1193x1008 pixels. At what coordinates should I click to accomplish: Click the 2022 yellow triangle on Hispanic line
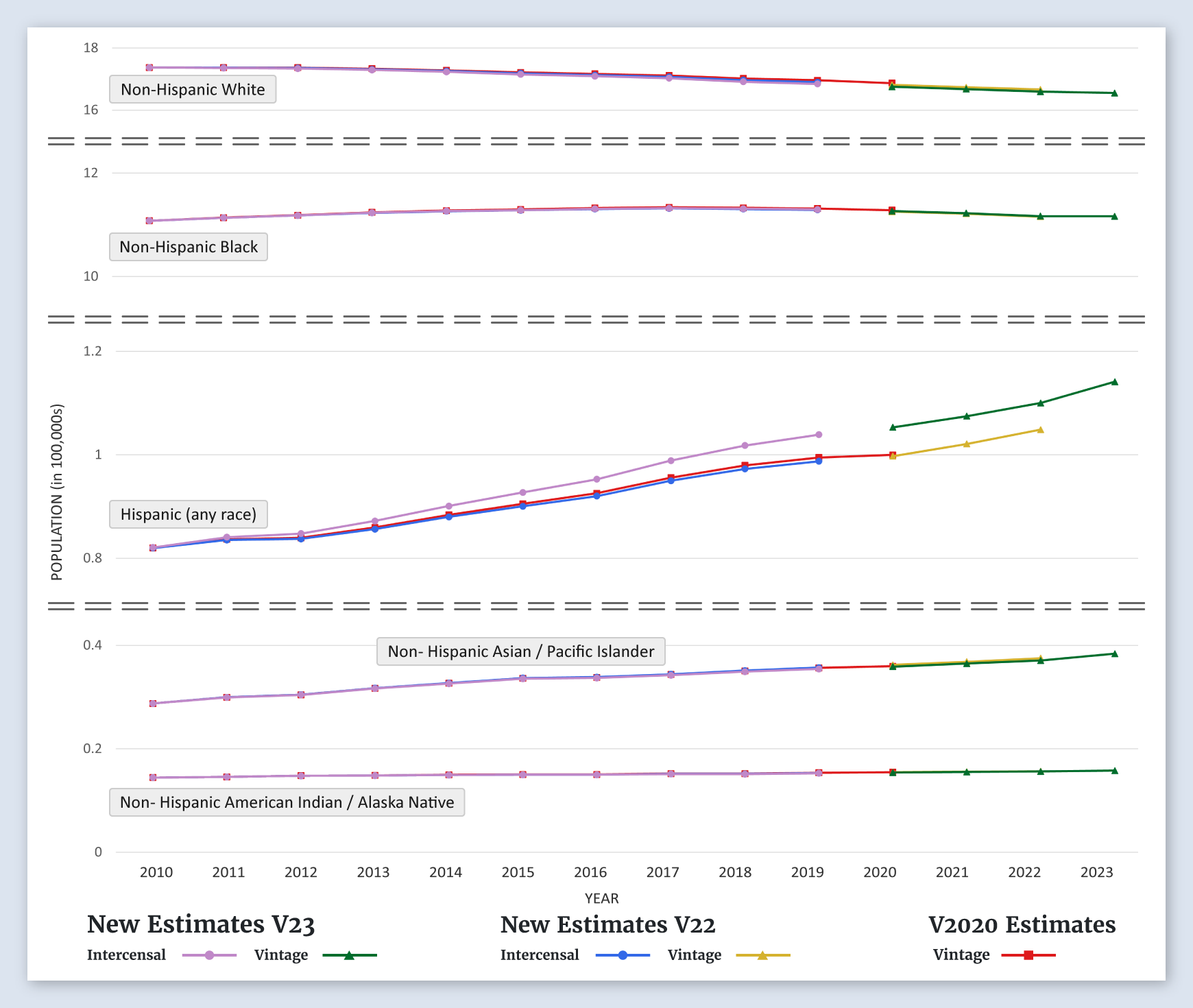coord(1040,430)
